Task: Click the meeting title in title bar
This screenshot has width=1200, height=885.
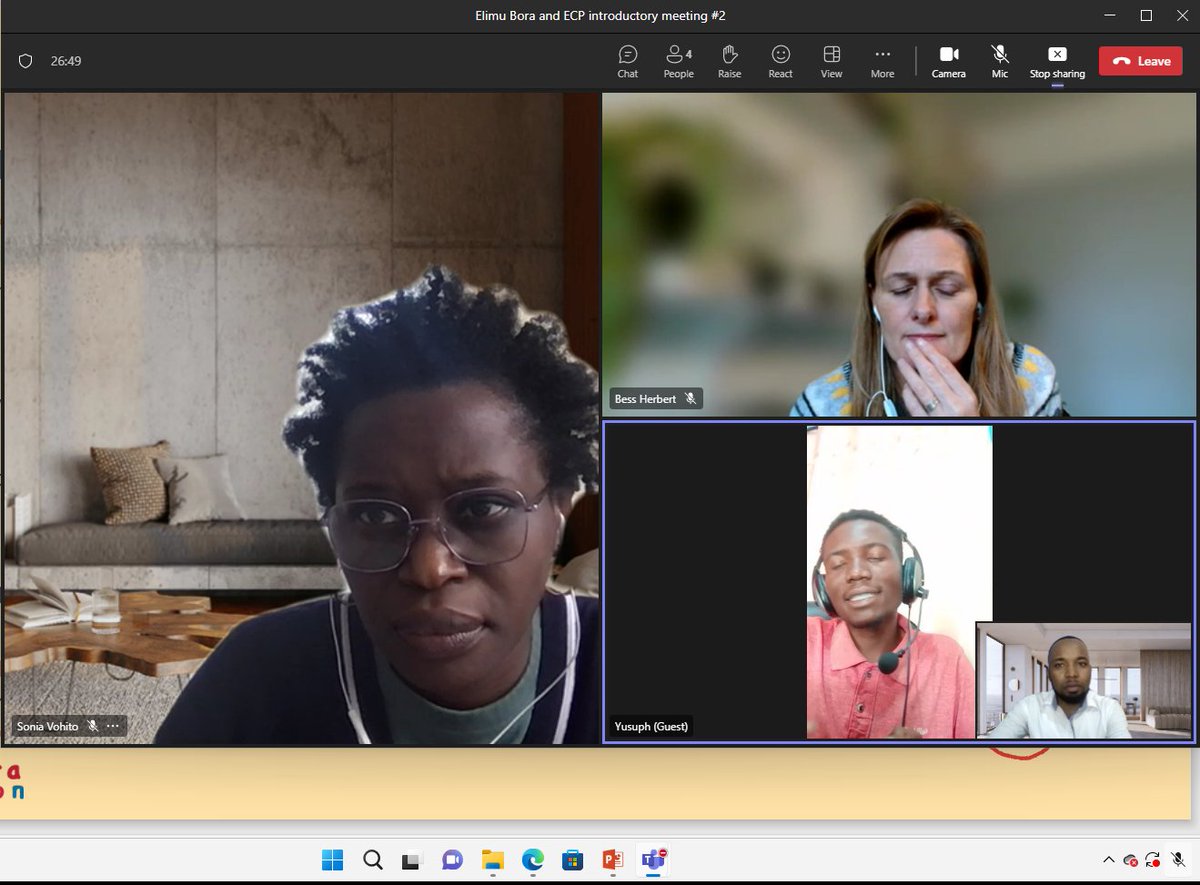Action: pyautogui.click(x=602, y=15)
